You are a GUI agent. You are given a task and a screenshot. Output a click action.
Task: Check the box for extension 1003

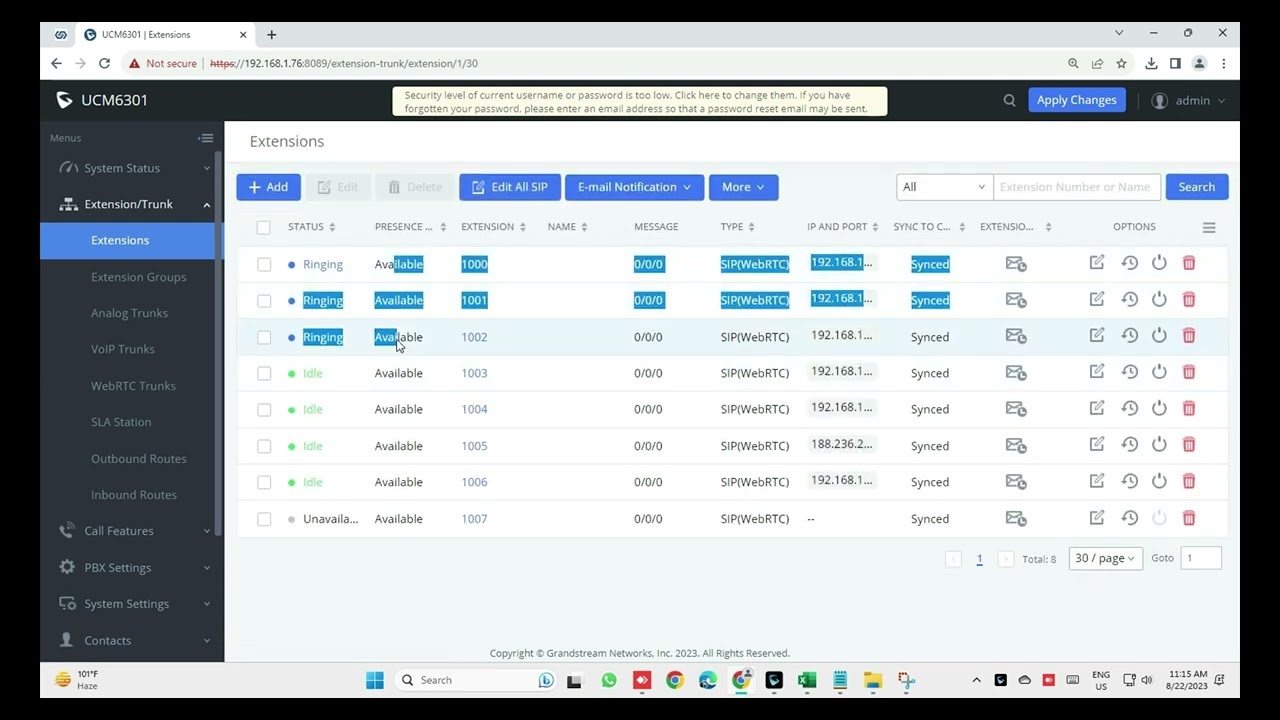click(264, 373)
